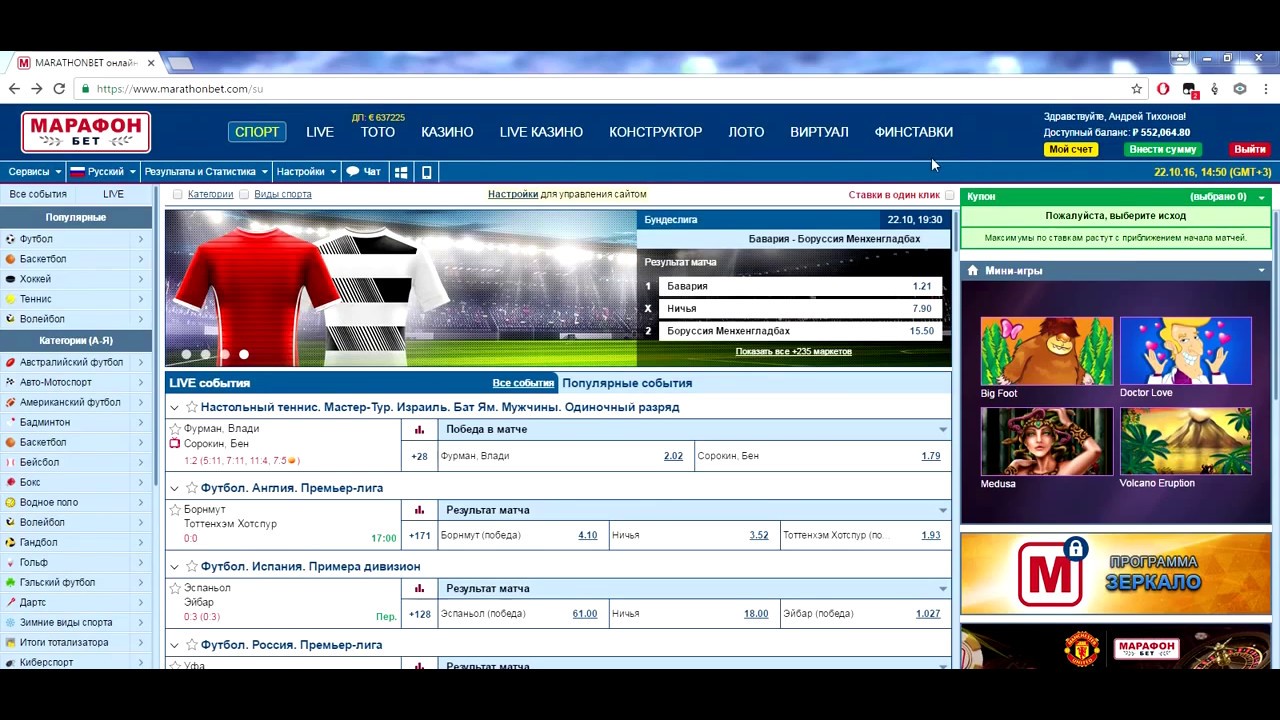
Task: Open grid layout view icon
Action: coord(401,172)
